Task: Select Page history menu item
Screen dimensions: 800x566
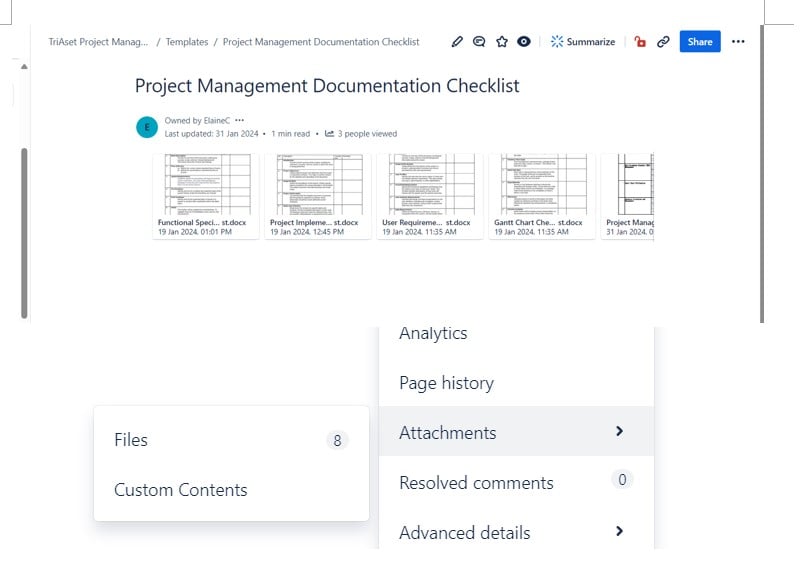Action: [516, 383]
